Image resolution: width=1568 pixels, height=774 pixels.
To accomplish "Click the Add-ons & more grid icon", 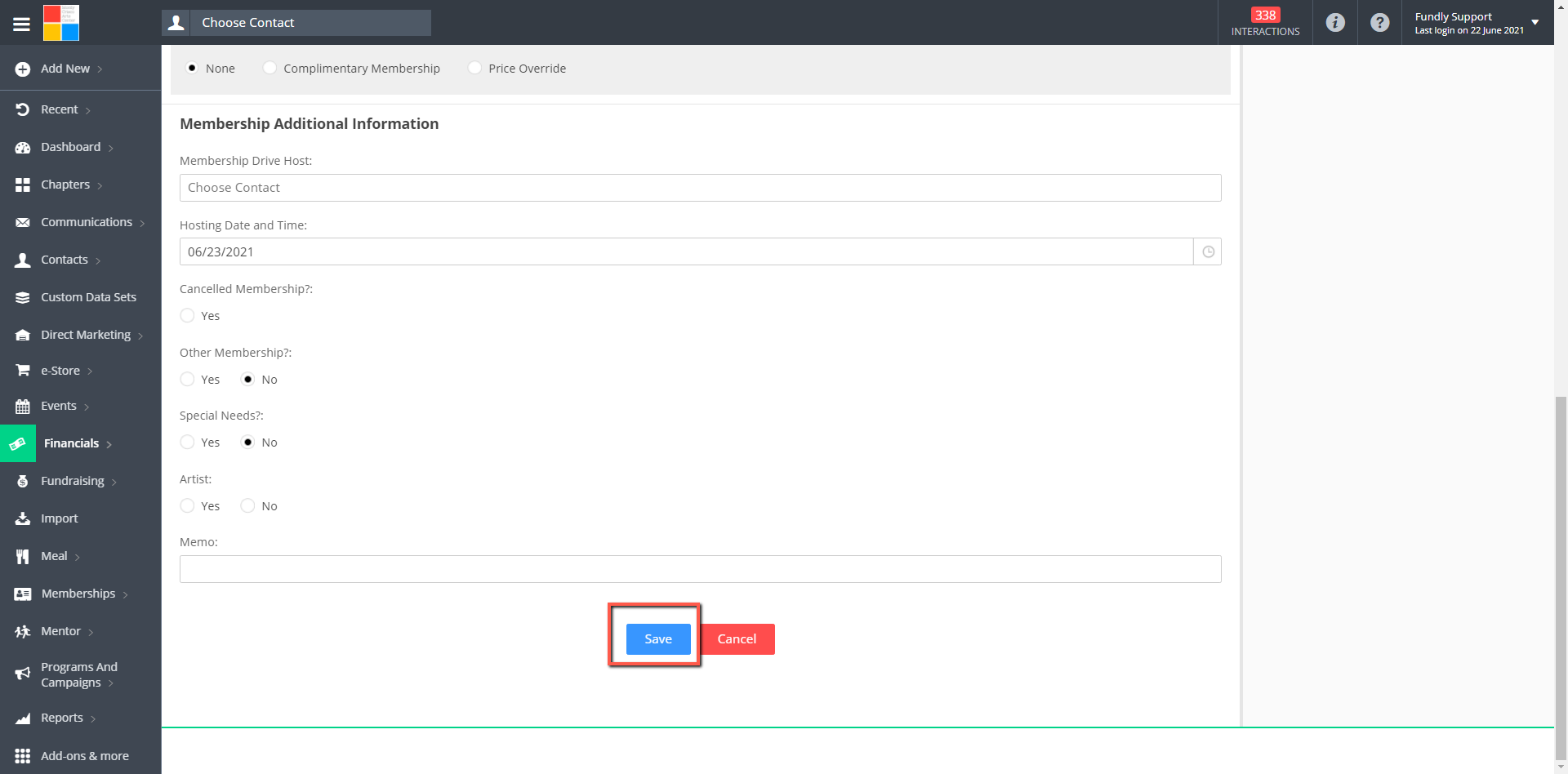I will point(23,756).
